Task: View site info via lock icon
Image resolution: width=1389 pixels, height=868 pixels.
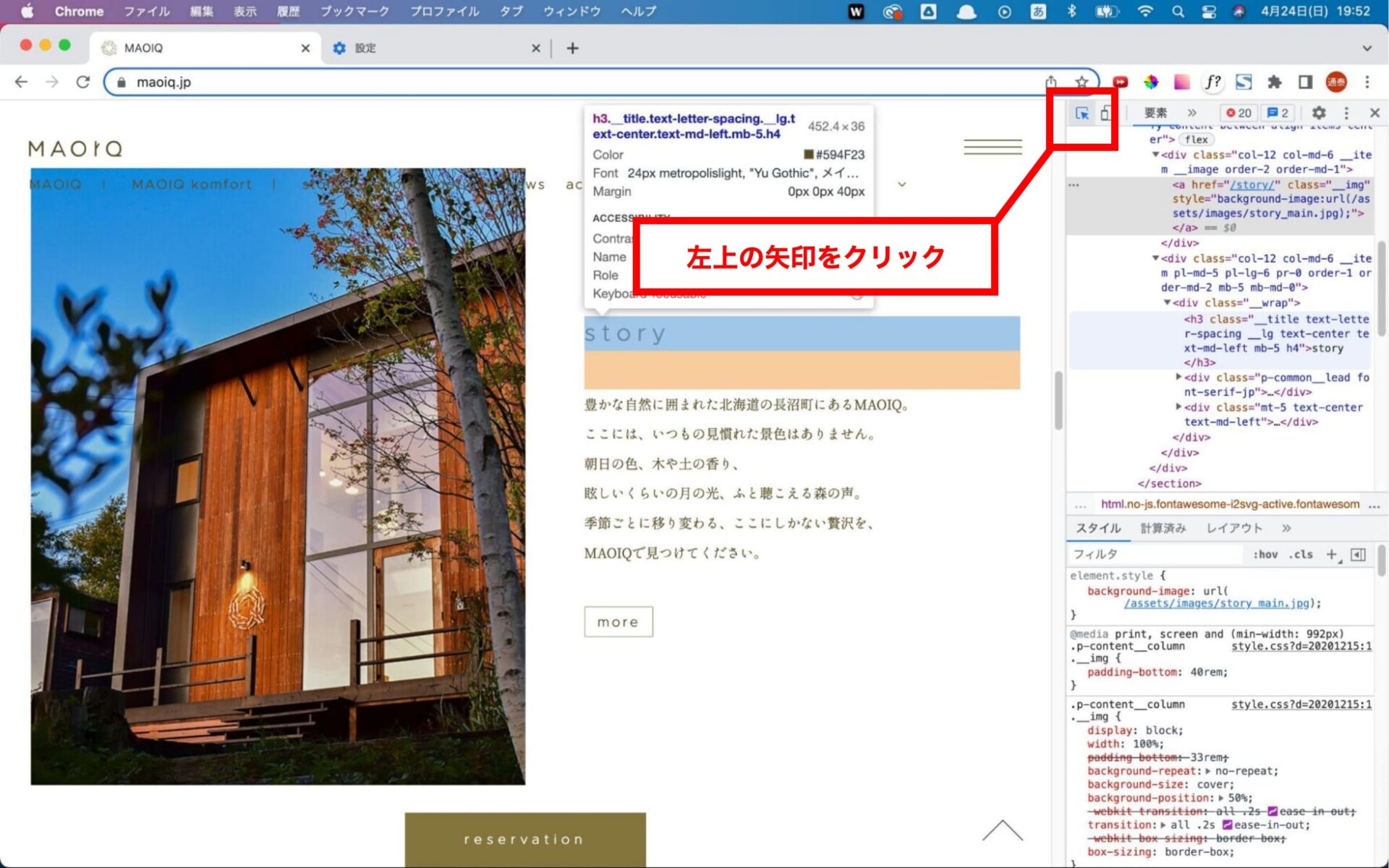Action: [122, 82]
